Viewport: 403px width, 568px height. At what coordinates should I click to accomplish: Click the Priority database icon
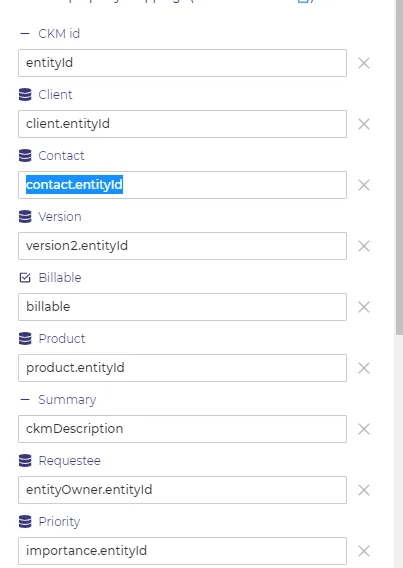tap(25, 522)
